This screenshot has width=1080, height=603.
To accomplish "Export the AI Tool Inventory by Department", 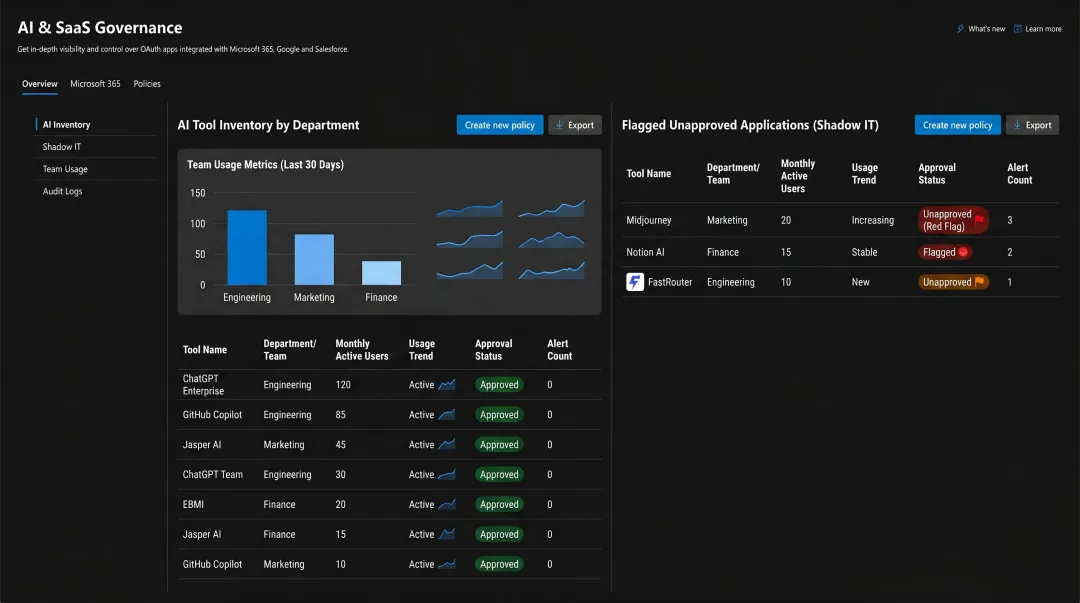I will (574, 125).
